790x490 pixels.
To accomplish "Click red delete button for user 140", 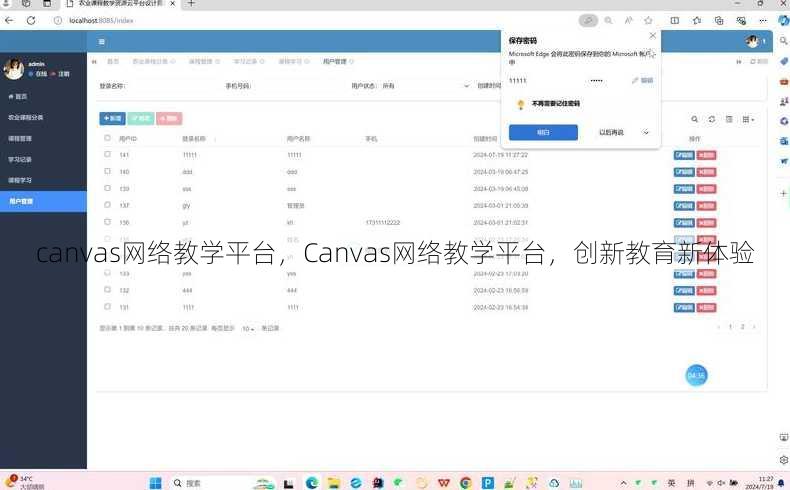I will coord(706,172).
